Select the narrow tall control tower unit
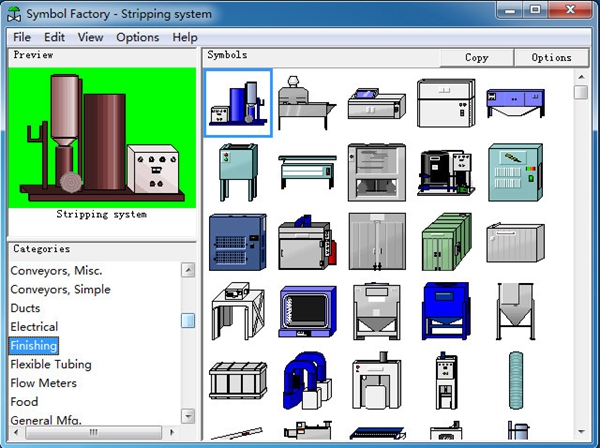The height and width of the screenshot is (448, 600). pos(446,380)
